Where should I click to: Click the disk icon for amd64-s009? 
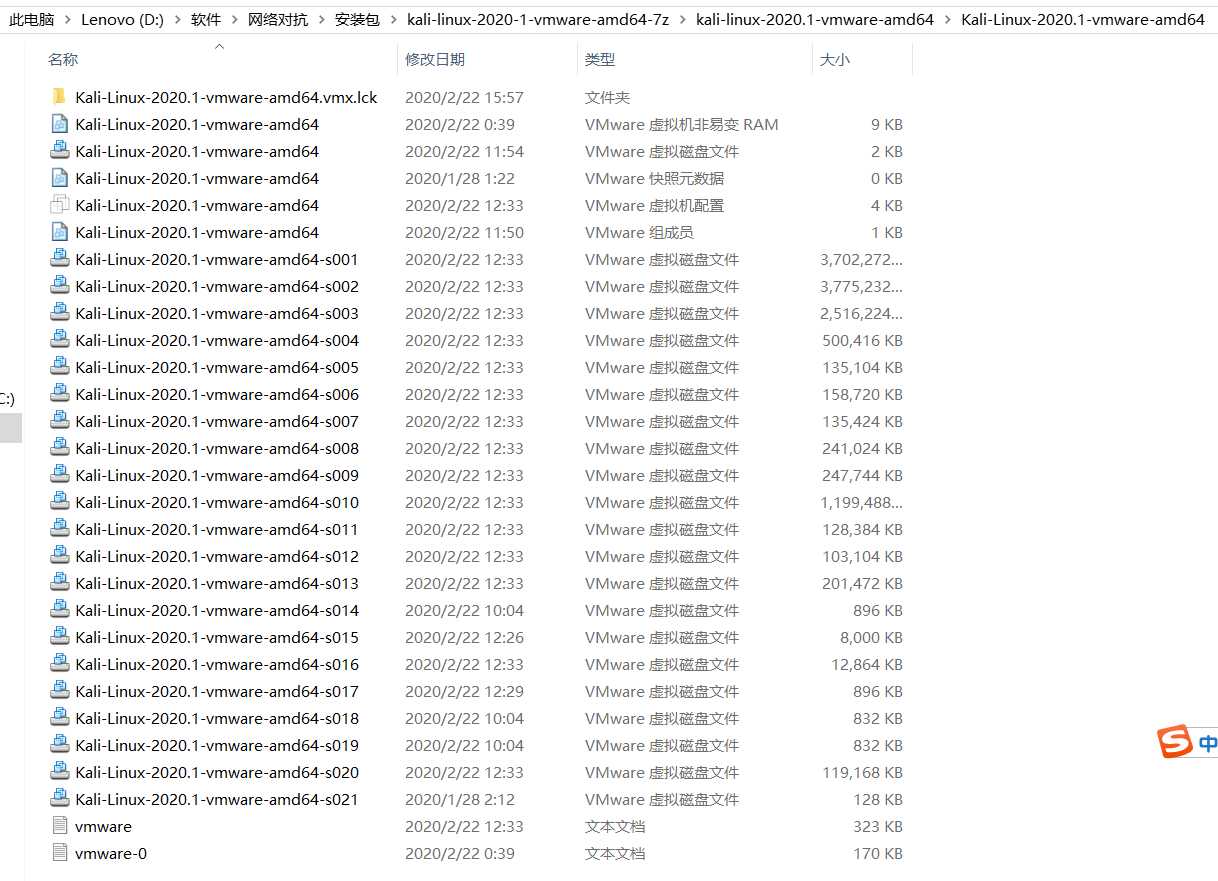click(x=60, y=475)
